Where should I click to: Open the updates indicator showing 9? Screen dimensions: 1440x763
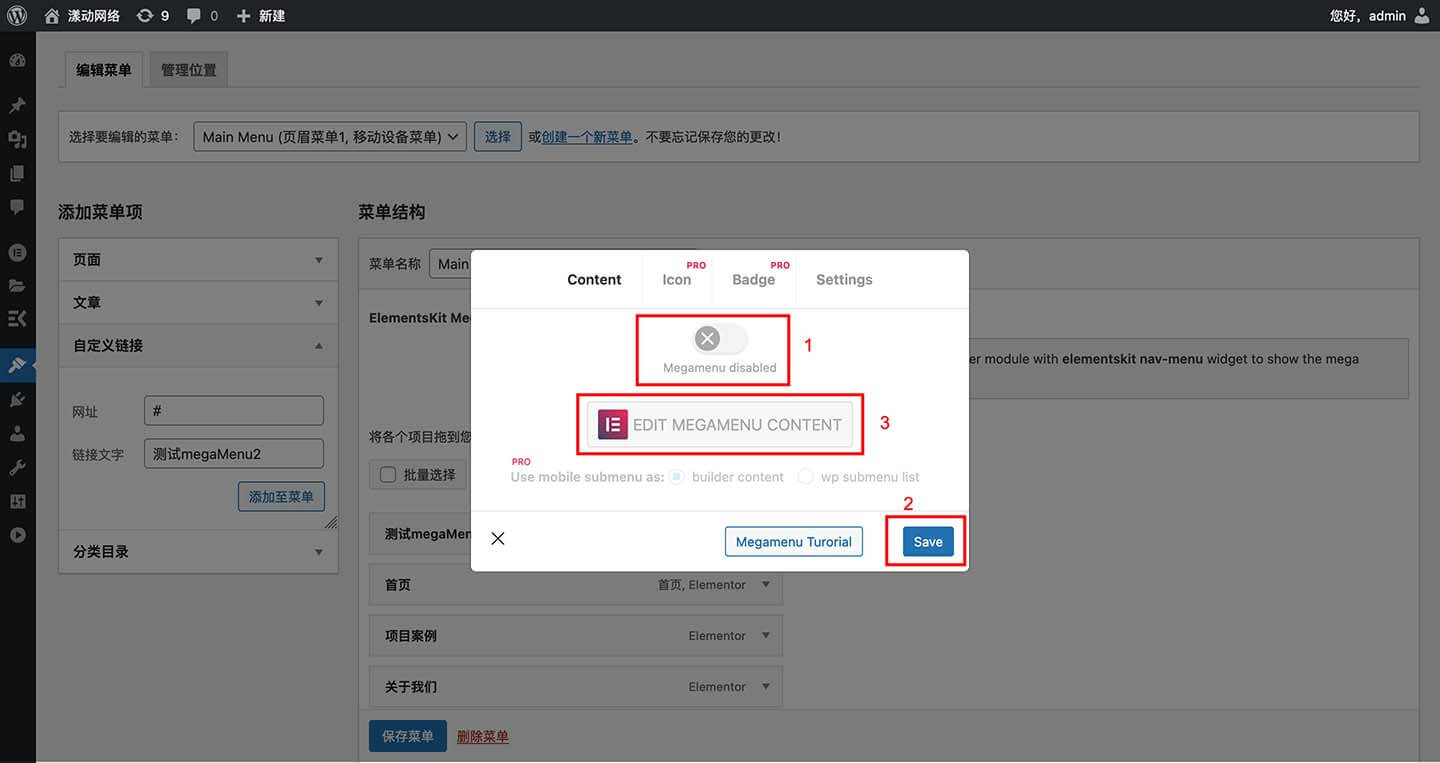tap(153, 16)
